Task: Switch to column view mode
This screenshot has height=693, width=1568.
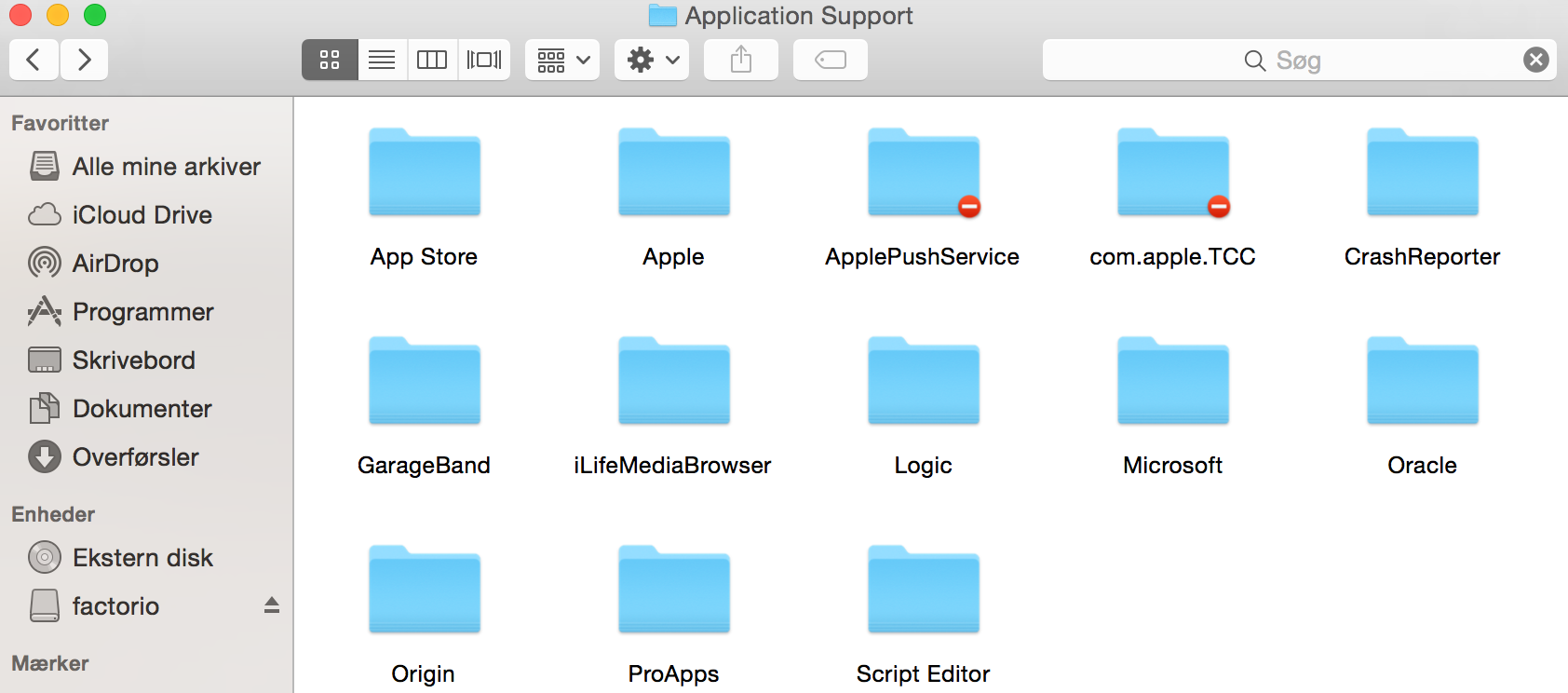Action: (x=432, y=60)
